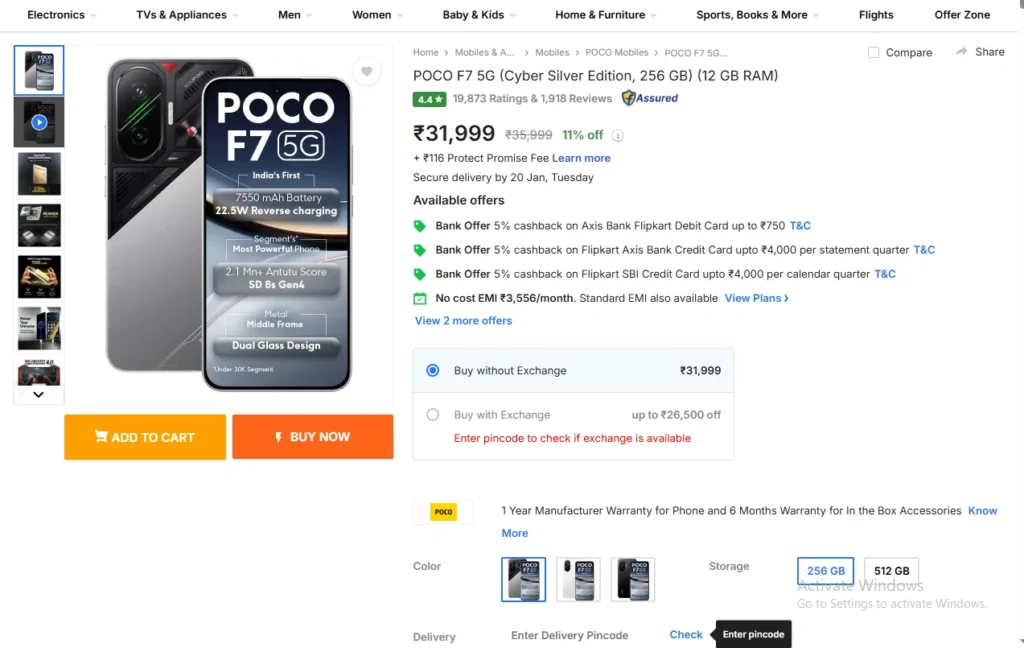Click the Share arrow icon
This screenshot has height=648, width=1024.
(x=961, y=52)
